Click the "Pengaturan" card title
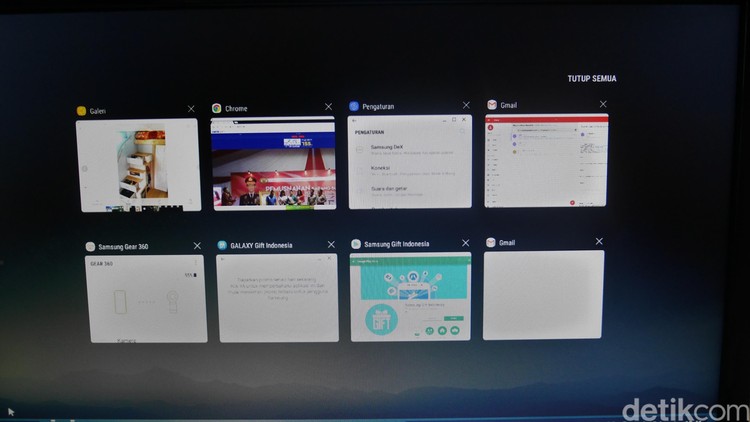The width and height of the screenshot is (750, 422). (378, 107)
